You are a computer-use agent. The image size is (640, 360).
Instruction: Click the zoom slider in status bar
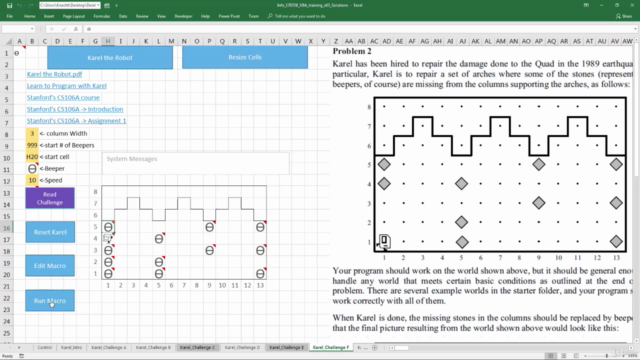[x=607, y=356]
